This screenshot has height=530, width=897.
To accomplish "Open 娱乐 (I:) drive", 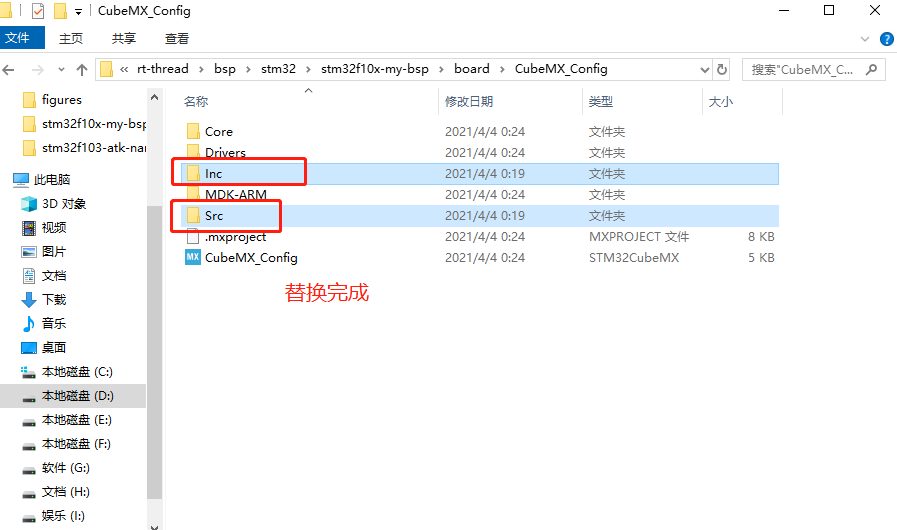I will click(x=63, y=516).
